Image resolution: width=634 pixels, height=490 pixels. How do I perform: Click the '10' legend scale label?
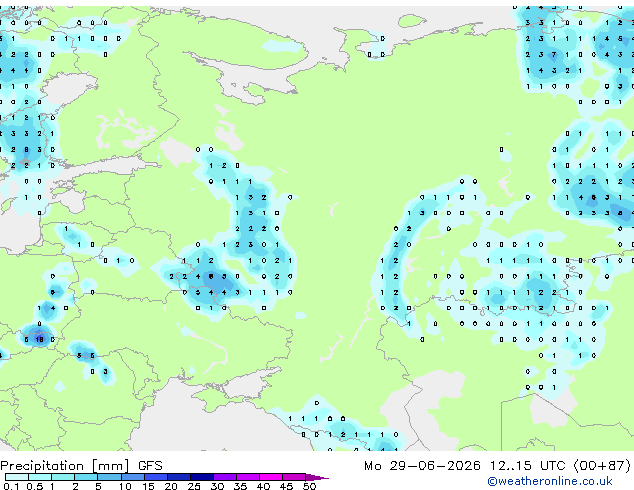[125, 486]
